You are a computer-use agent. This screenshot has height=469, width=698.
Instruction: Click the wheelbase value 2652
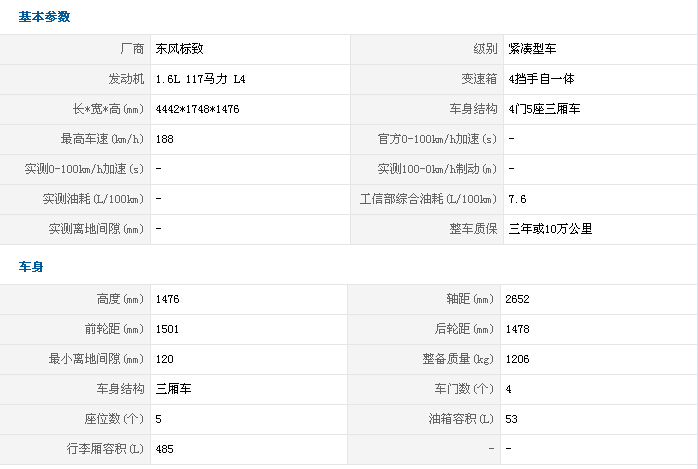517,299
